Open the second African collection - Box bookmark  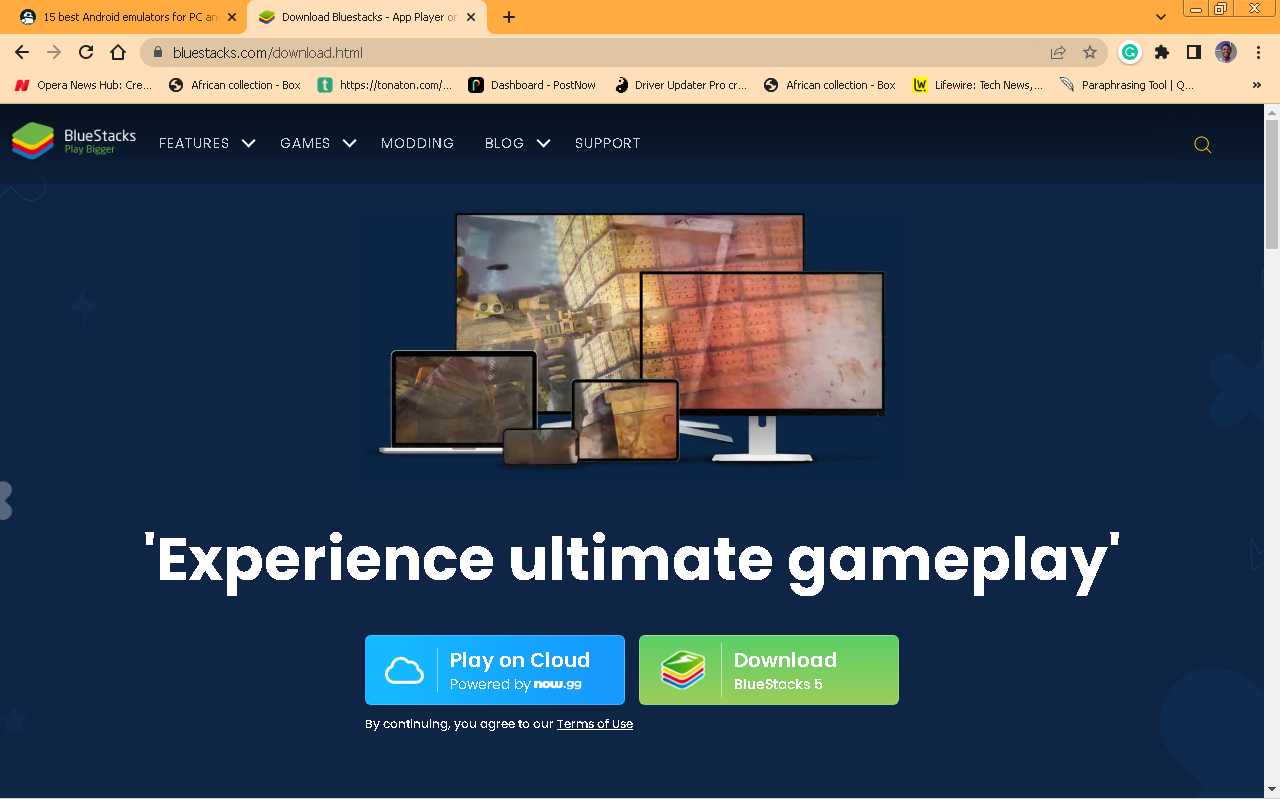(830, 85)
